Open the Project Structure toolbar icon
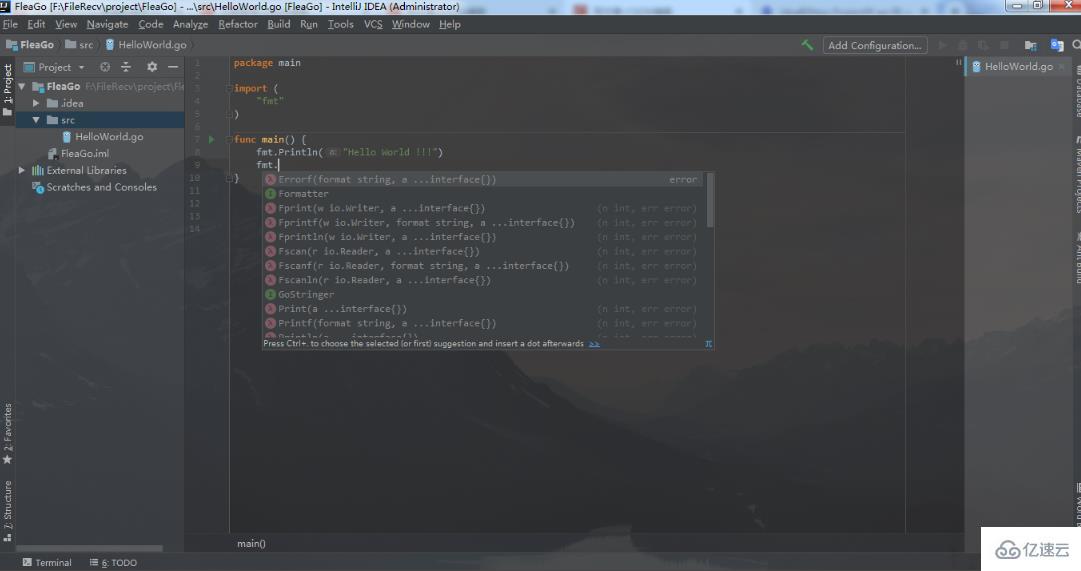The image size is (1081, 571). coord(1030,45)
